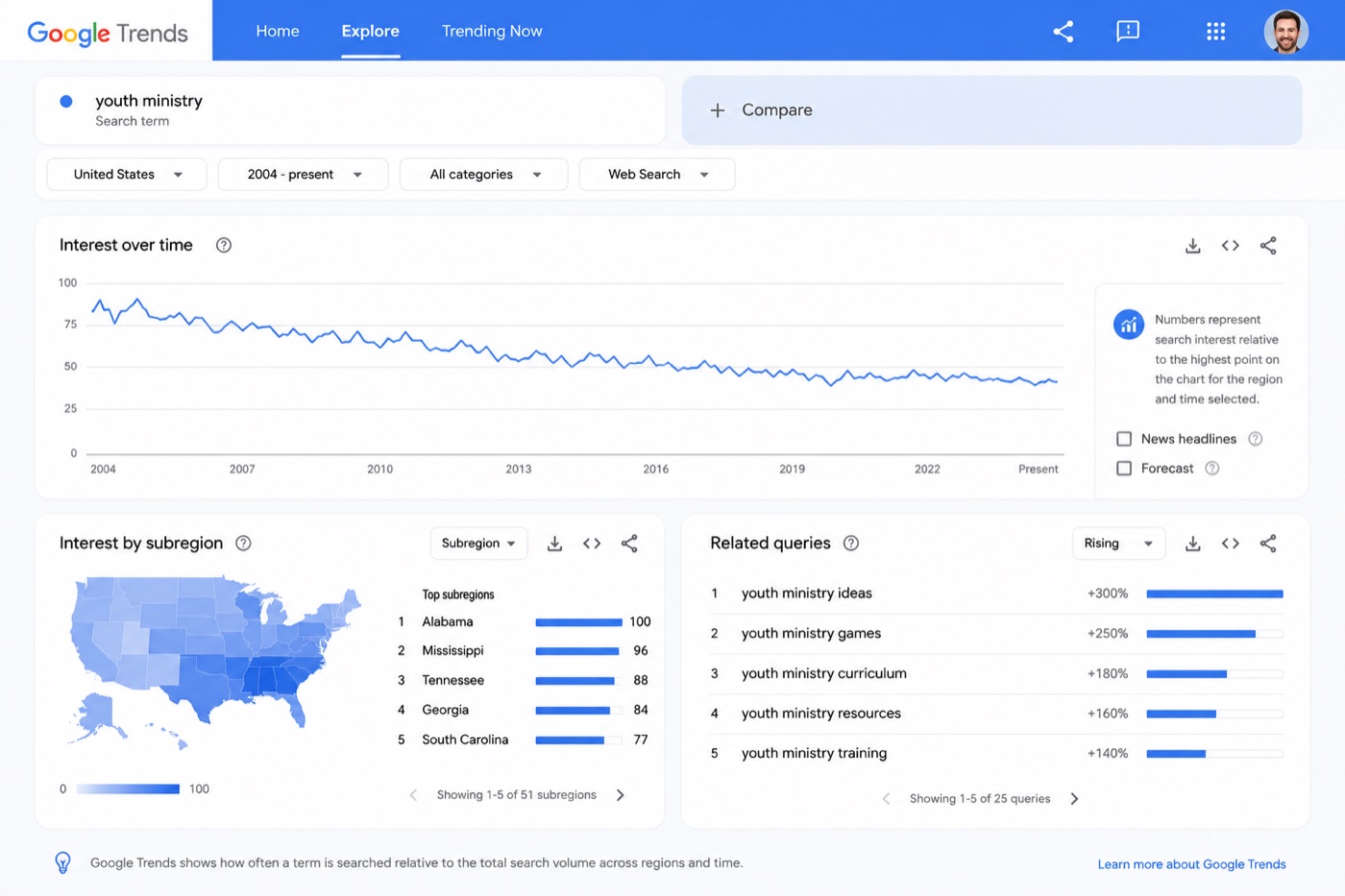
Task: Open the youth ministry curriculum query
Action: (823, 674)
